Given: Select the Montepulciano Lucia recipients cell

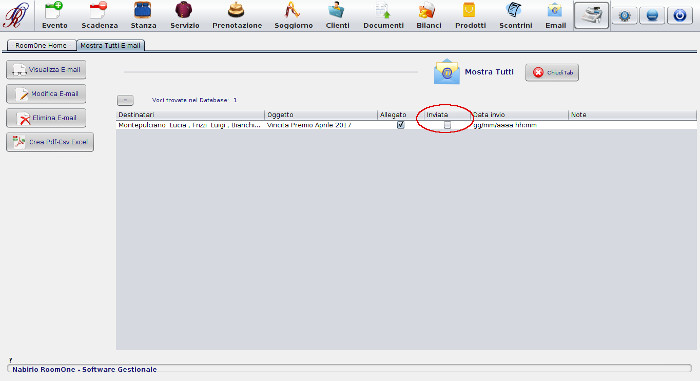Looking at the screenshot, I should pyautogui.click(x=190, y=125).
